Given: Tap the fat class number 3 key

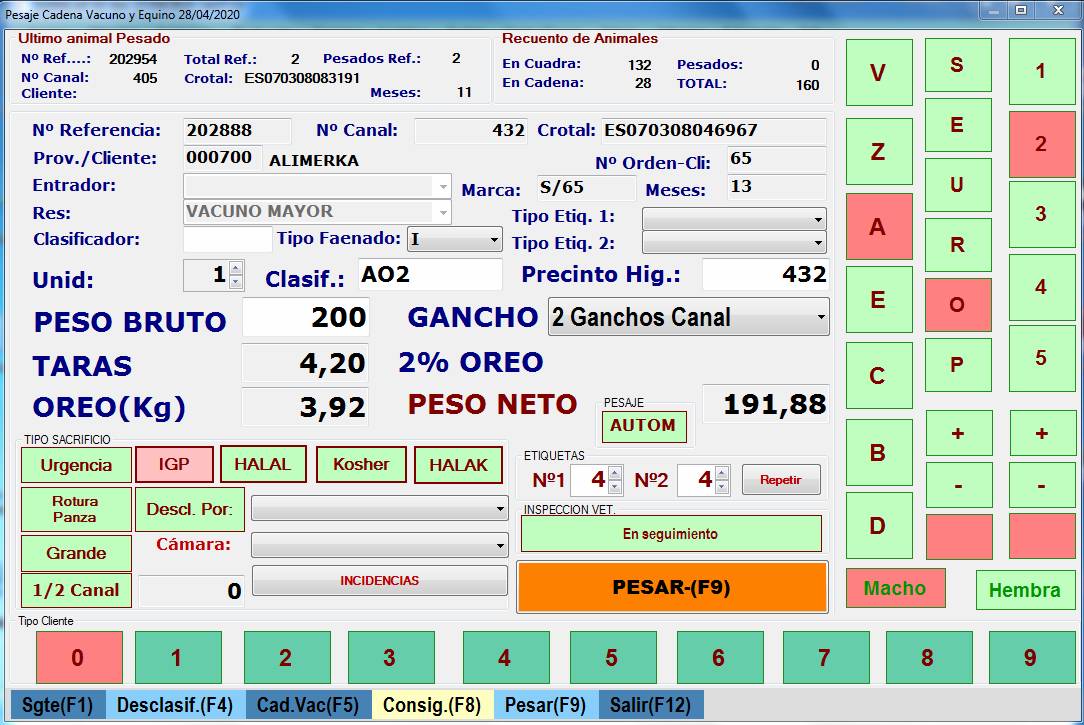Looking at the screenshot, I should pyautogui.click(x=1040, y=214).
